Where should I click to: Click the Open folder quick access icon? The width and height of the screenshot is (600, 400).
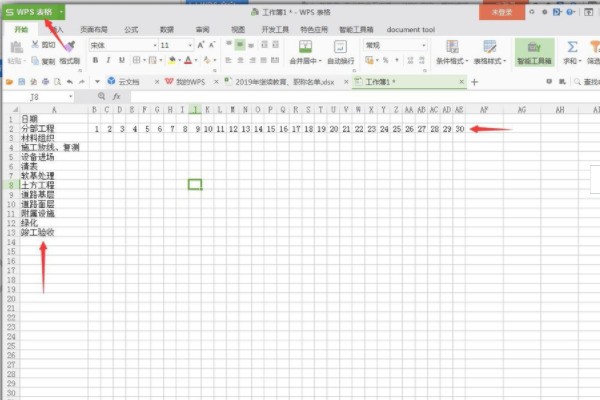[x=10, y=82]
